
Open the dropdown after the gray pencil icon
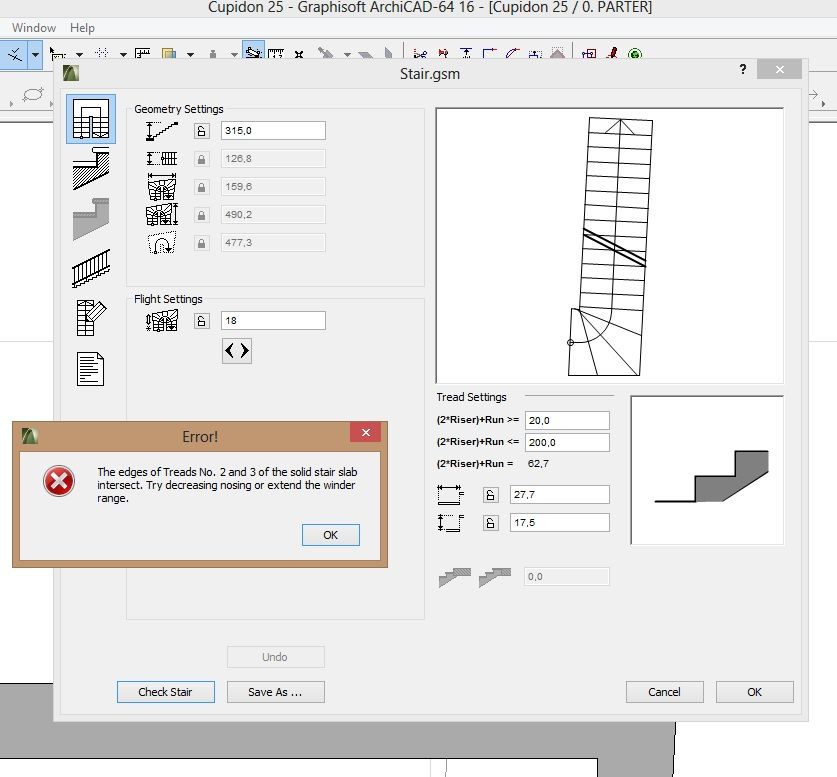click(x=348, y=54)
